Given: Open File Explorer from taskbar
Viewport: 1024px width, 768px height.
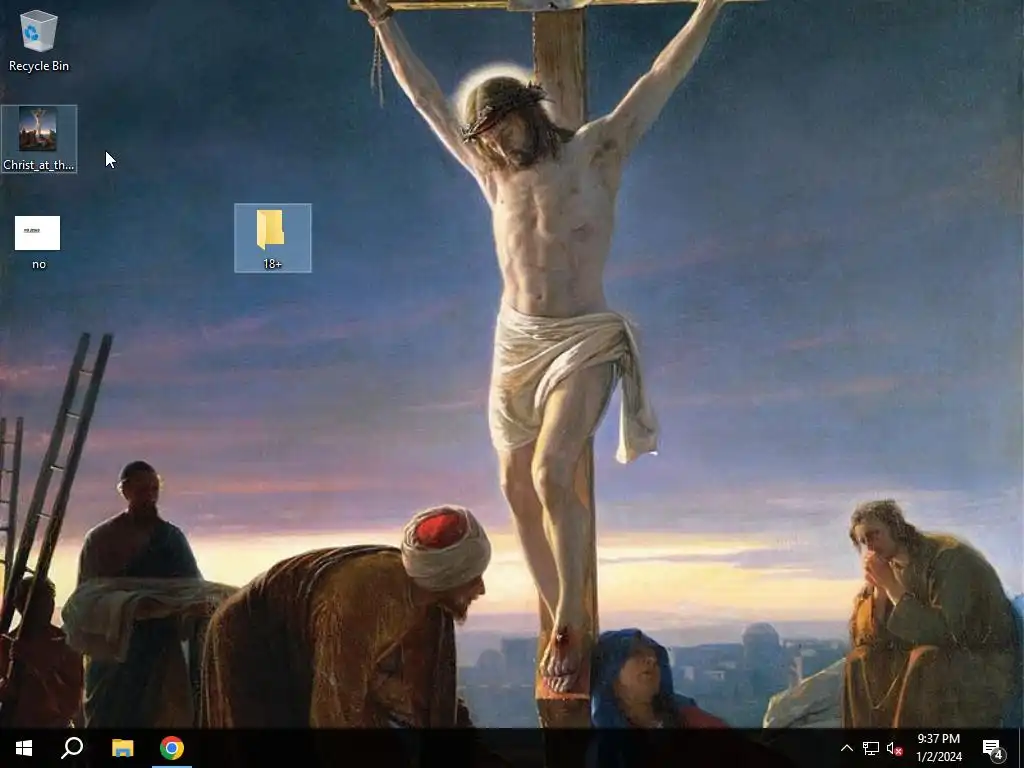Looking at the screenshot, I should click(122, 748).
